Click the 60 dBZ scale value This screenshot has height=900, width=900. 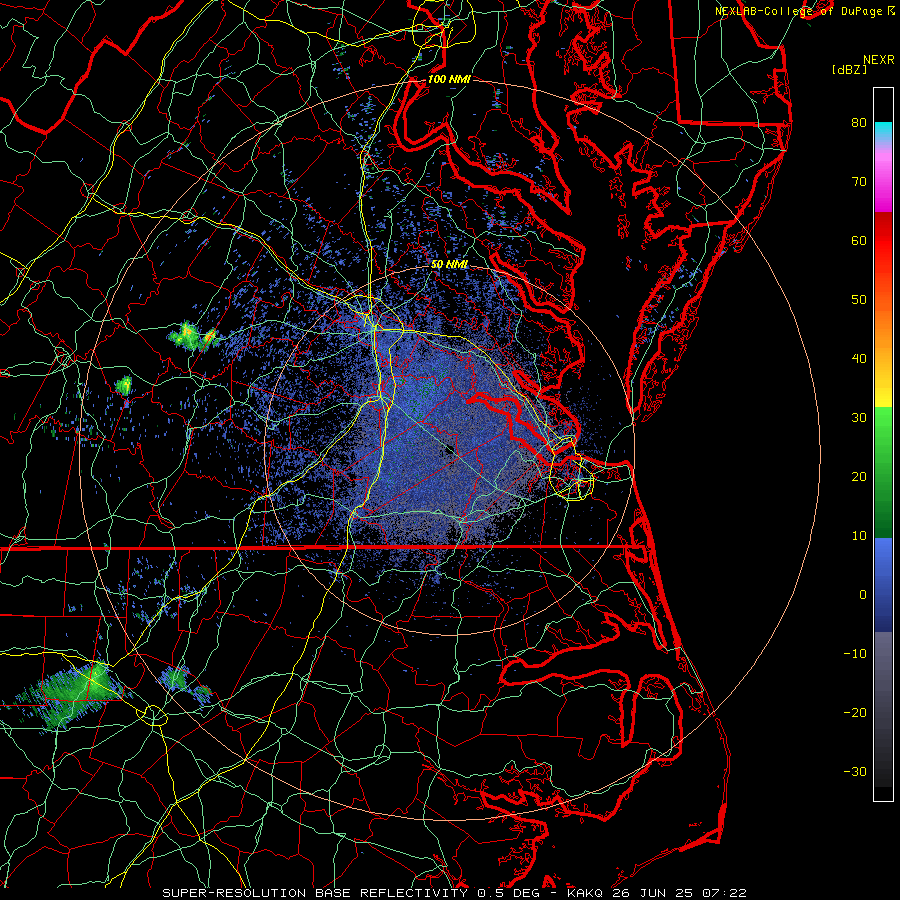[x=859, y=240]
